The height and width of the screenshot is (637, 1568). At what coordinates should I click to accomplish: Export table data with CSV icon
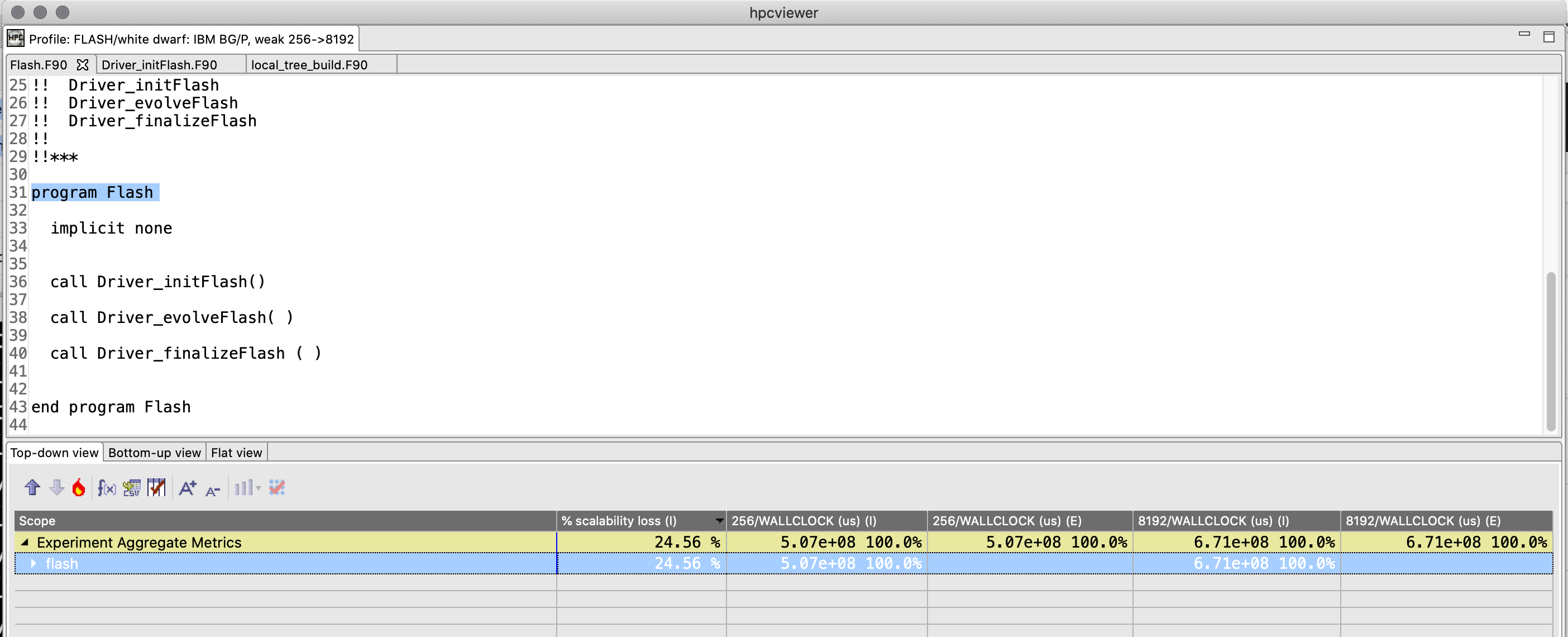tap(131, 488)
